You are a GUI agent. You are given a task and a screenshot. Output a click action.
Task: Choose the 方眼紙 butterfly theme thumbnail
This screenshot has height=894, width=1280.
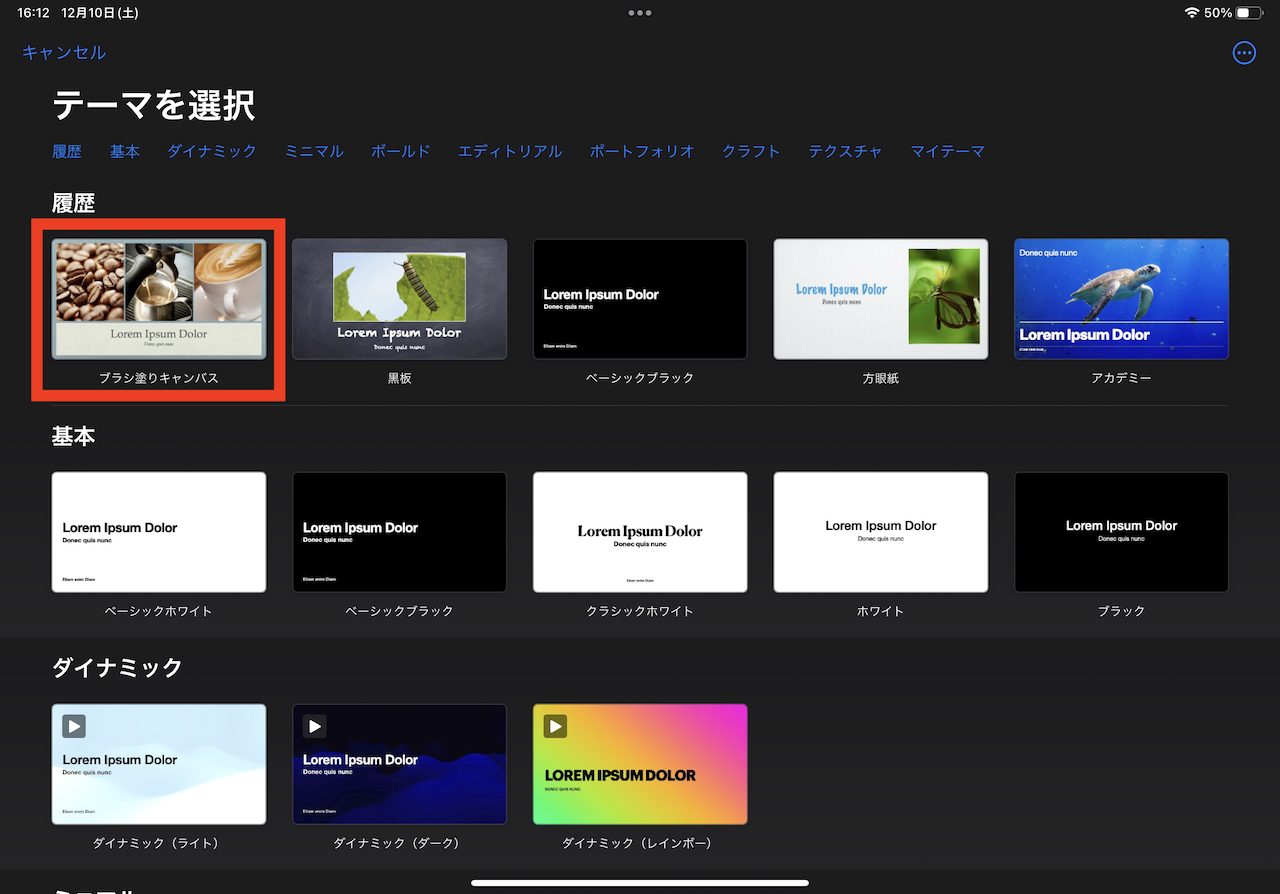tap(881, 299)
